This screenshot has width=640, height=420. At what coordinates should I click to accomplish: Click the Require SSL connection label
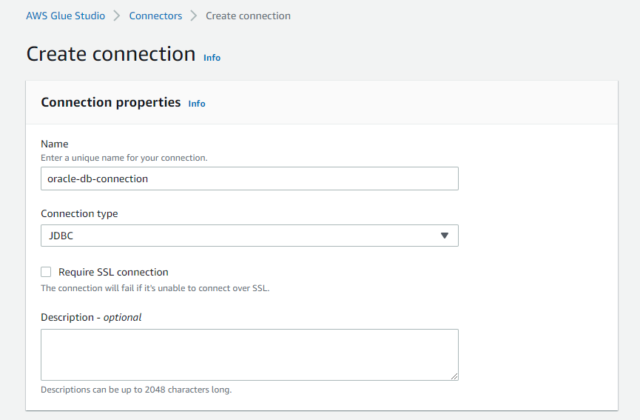(x=113, y=272)
